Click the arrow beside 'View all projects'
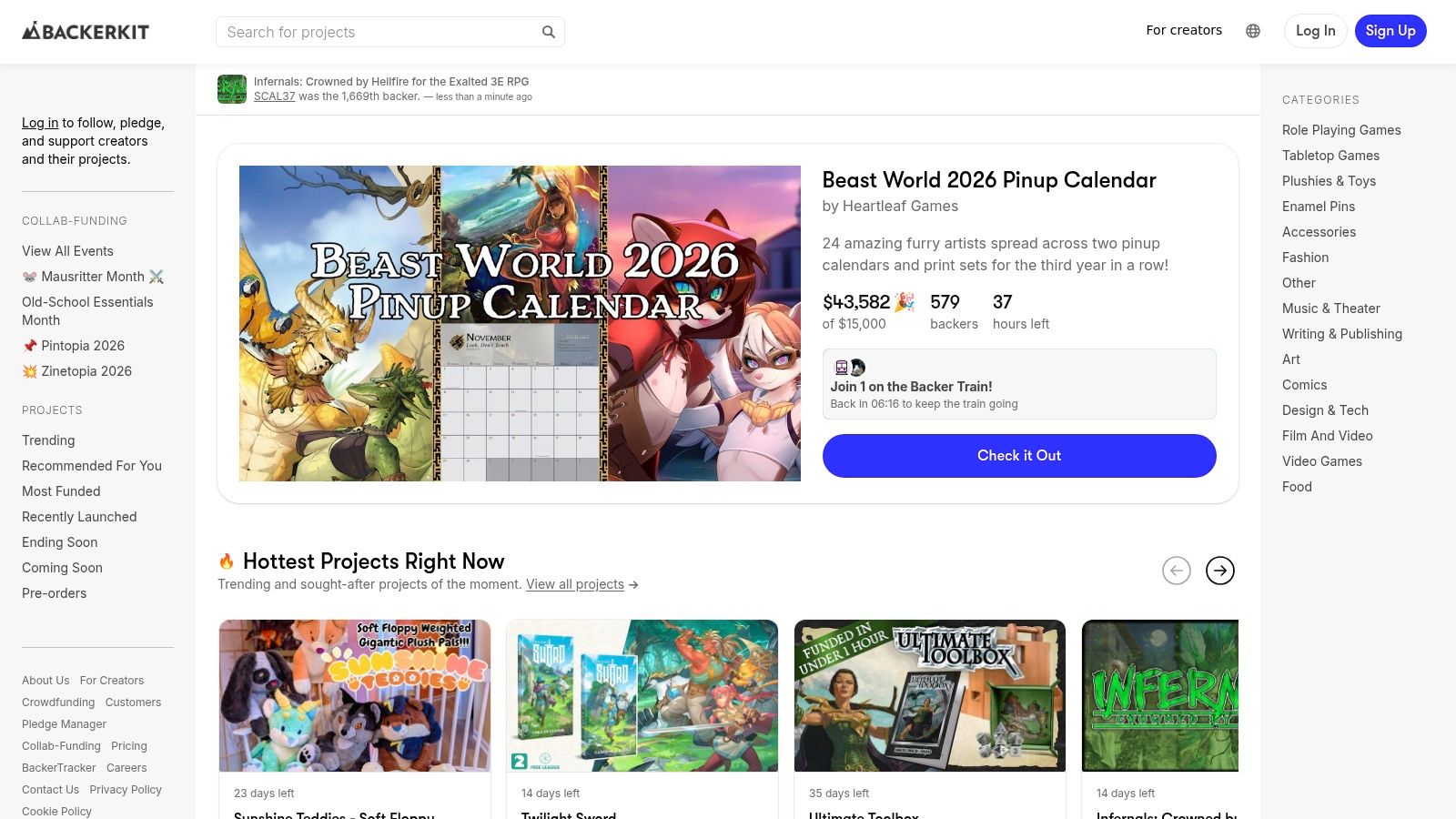This screenshot has height=819, width=1456. pos(633,585)
